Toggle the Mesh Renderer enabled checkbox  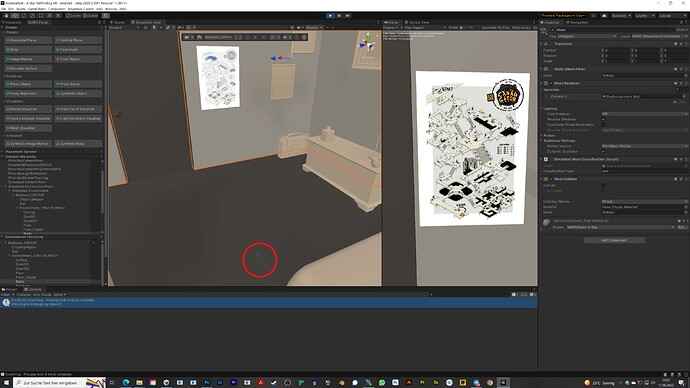[x=551, y=83]
